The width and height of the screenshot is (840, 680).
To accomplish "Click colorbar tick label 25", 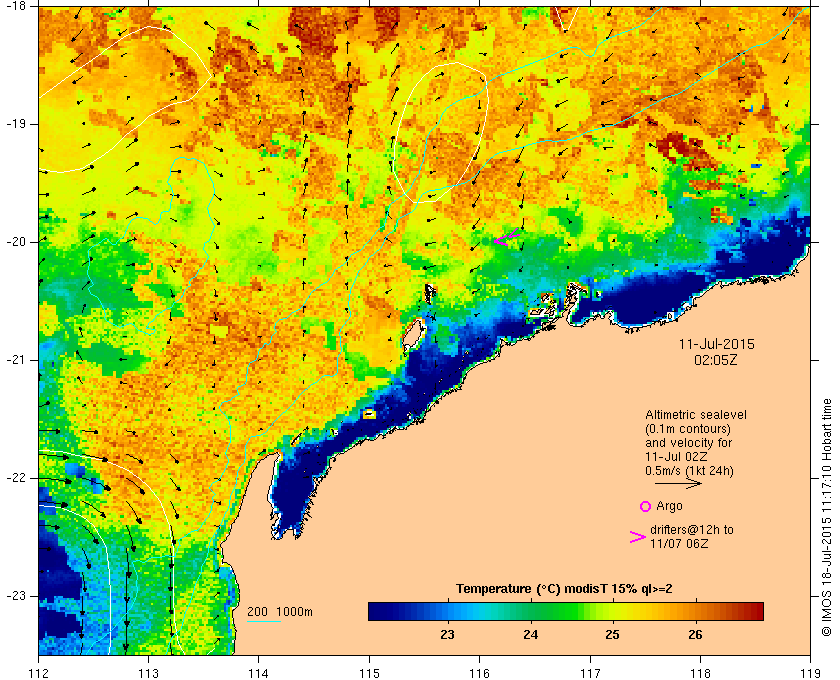I will [612, 634].
